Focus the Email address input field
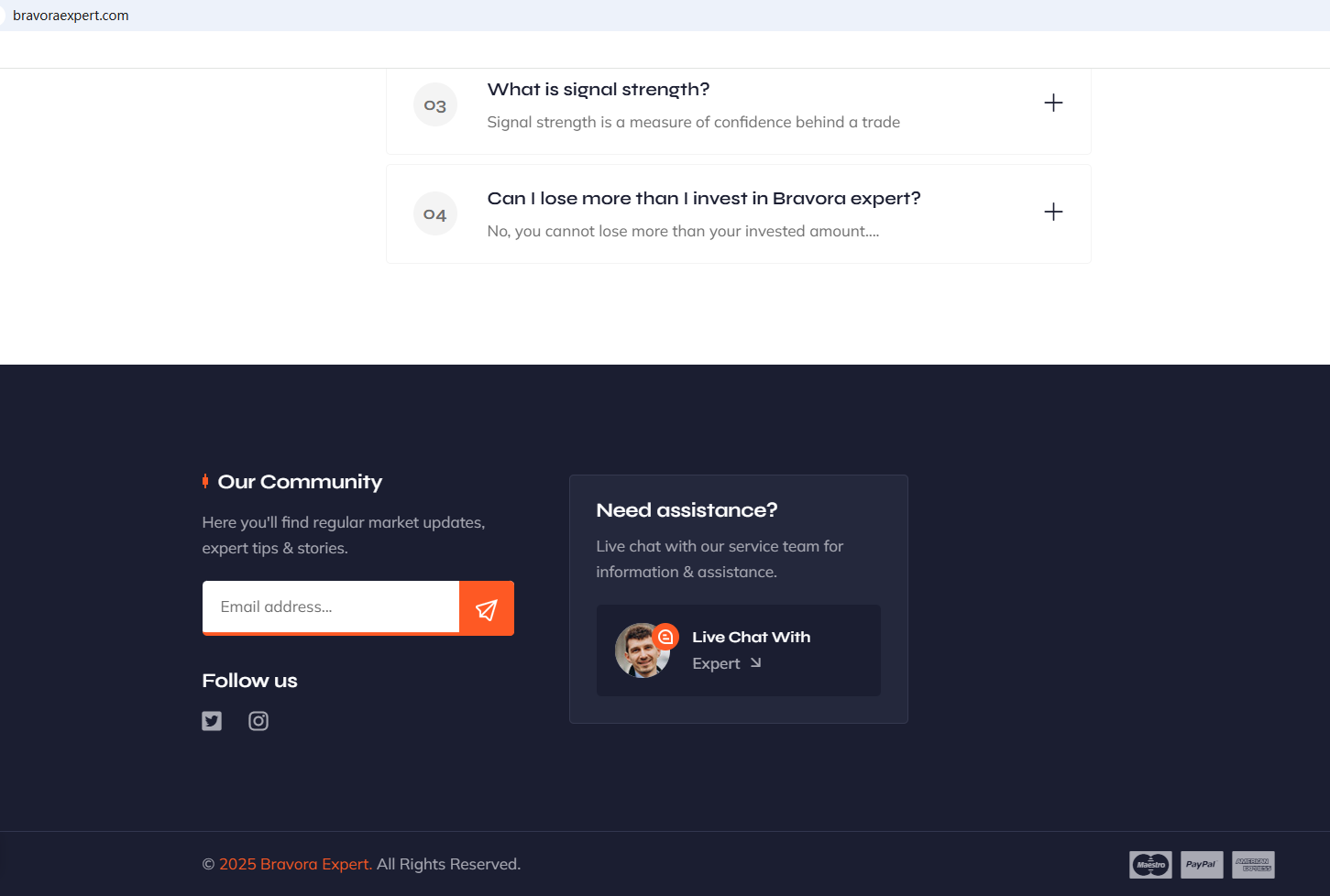Image resolution: width=1330 pixels, height=896 pixels. (330, 606)
